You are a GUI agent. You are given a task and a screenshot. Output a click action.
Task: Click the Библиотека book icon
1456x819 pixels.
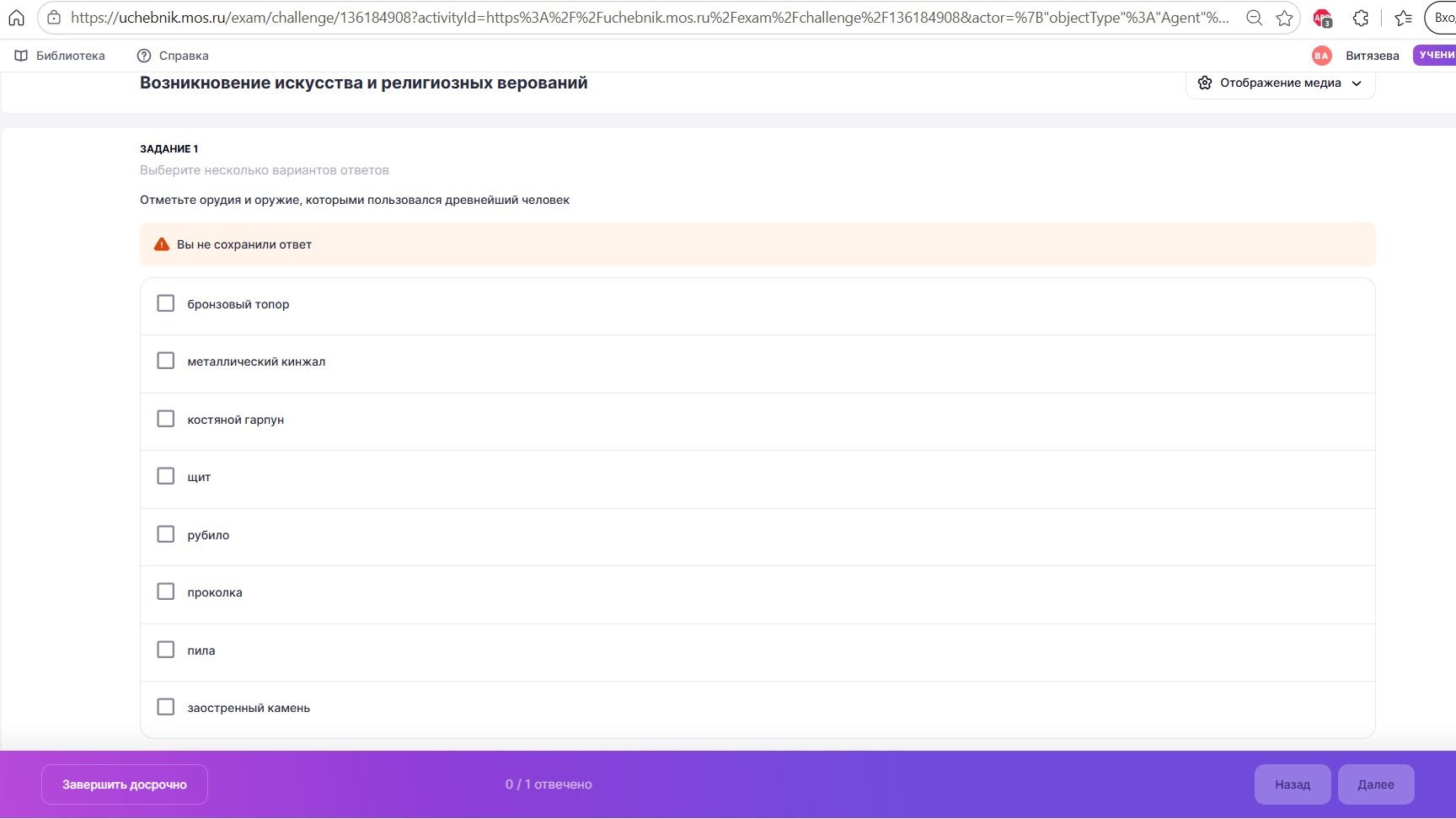click(x=21, y=56)
